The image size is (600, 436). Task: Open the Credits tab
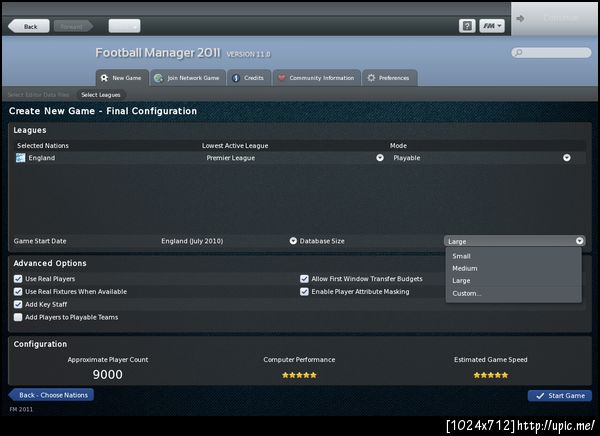(x=249, y=78)
